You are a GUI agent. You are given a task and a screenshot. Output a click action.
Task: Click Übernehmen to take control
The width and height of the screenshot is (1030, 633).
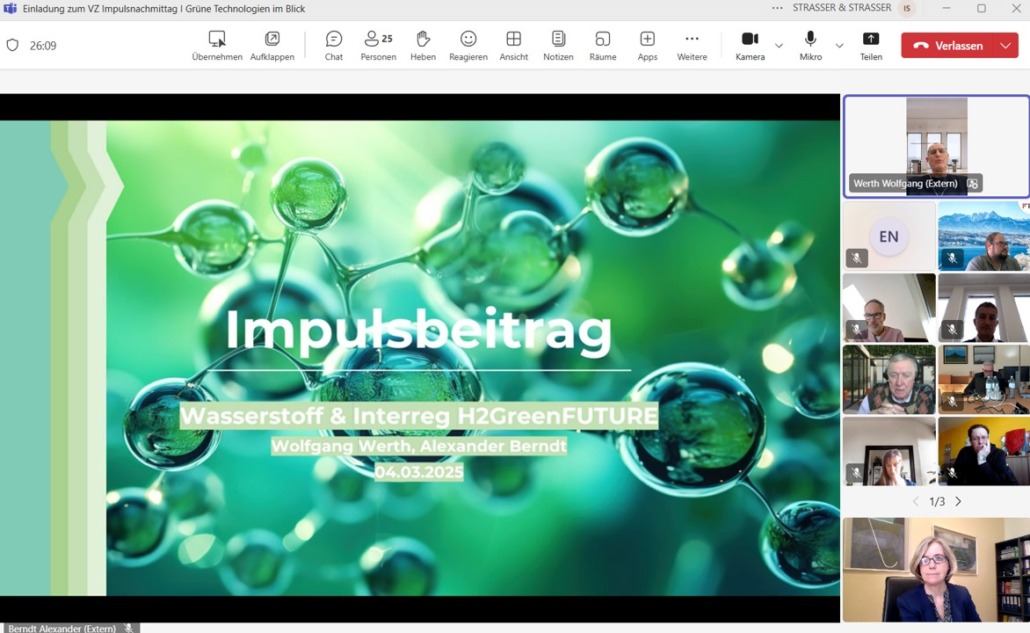[x=217, y=45]
